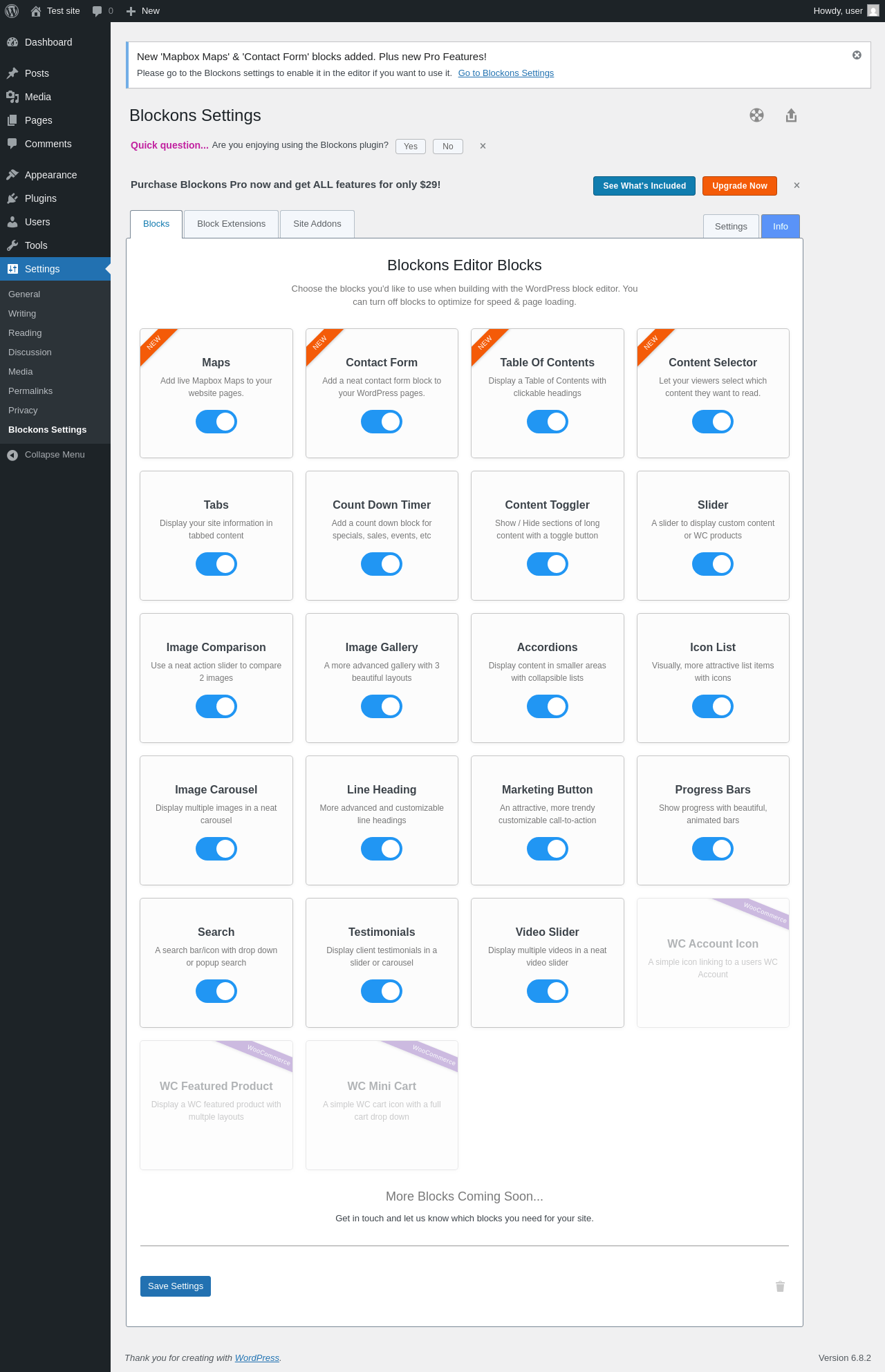Toggle the Line Heading switch

pyautogui.click(x=382, y=849)
